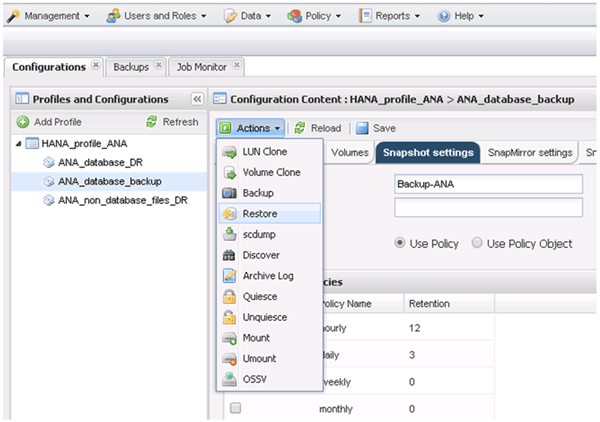Select the Use Policy radio button
The image size is (600, 422).
[x=401, y=243]
